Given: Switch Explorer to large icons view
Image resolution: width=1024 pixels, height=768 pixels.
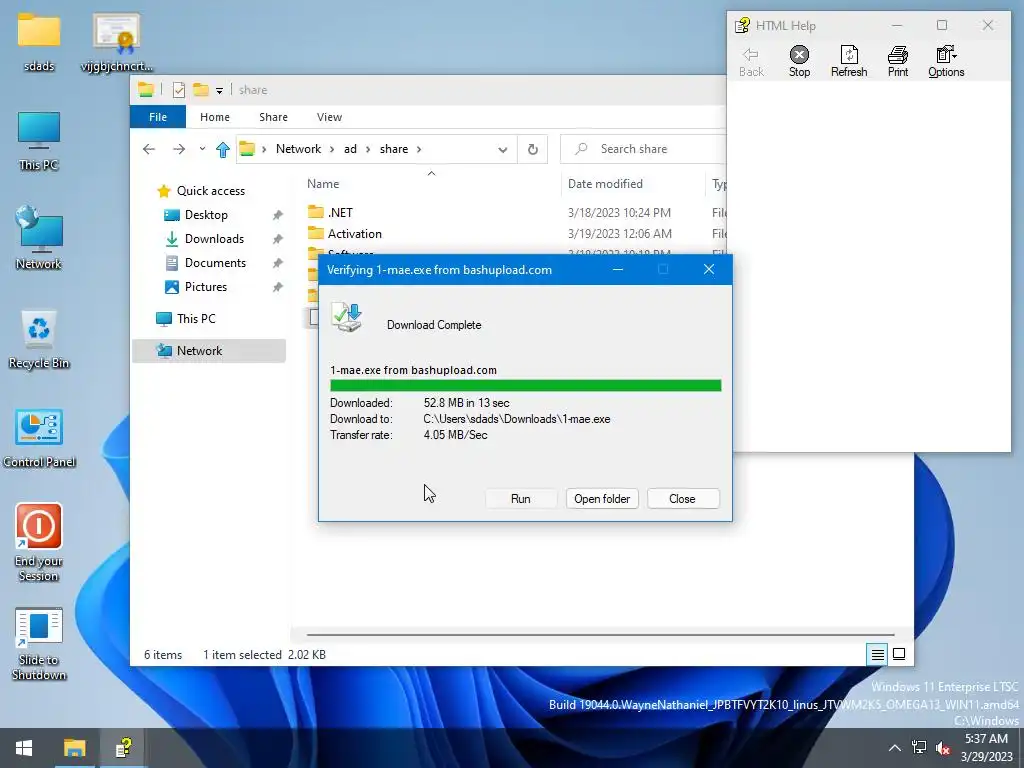Looking at the screenshot, I should click(899, 654).
